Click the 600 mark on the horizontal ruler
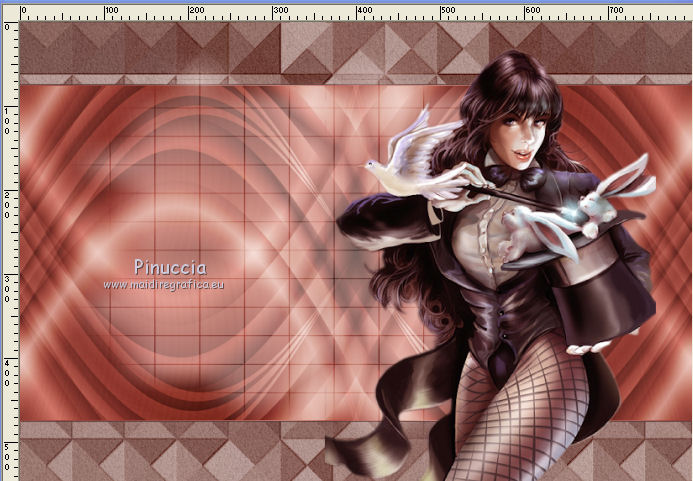The height and width of the screenshot is (481, 693). 533,10
